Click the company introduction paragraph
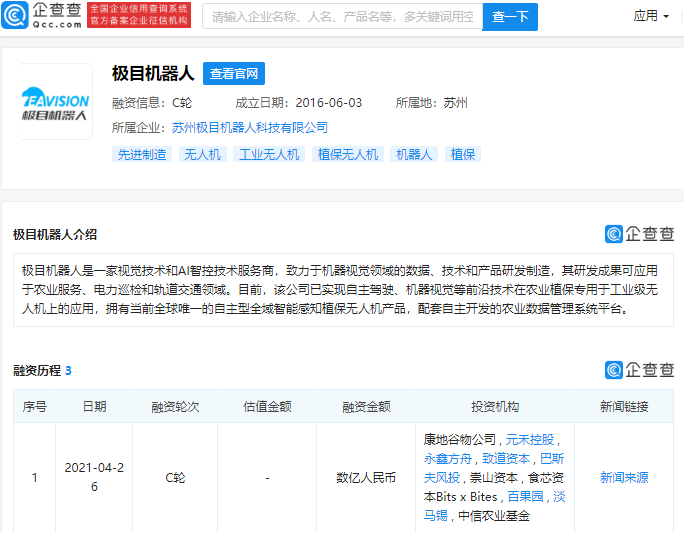 [x=343, y=290]
